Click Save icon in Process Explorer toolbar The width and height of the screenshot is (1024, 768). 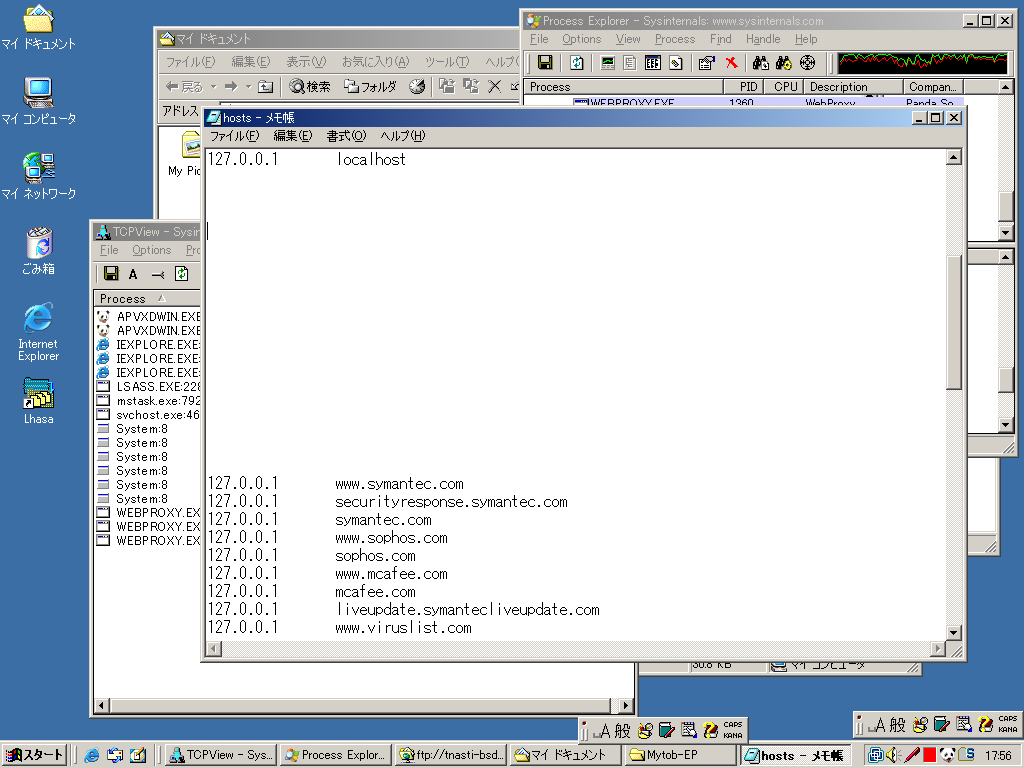(x=545, y=63)
